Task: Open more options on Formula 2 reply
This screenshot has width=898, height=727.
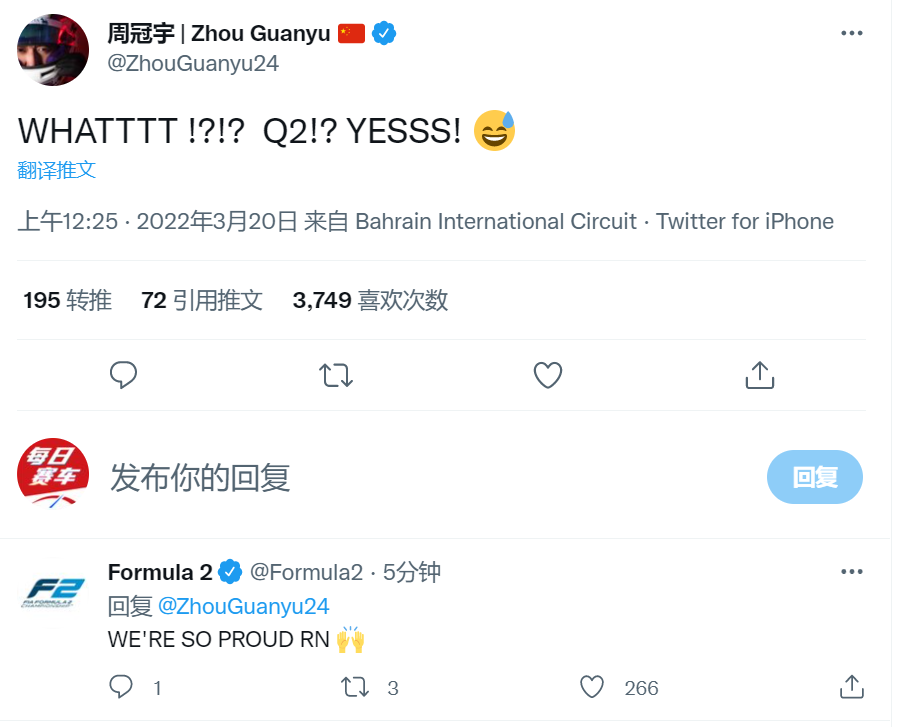Action: click(x=851, y=572)
